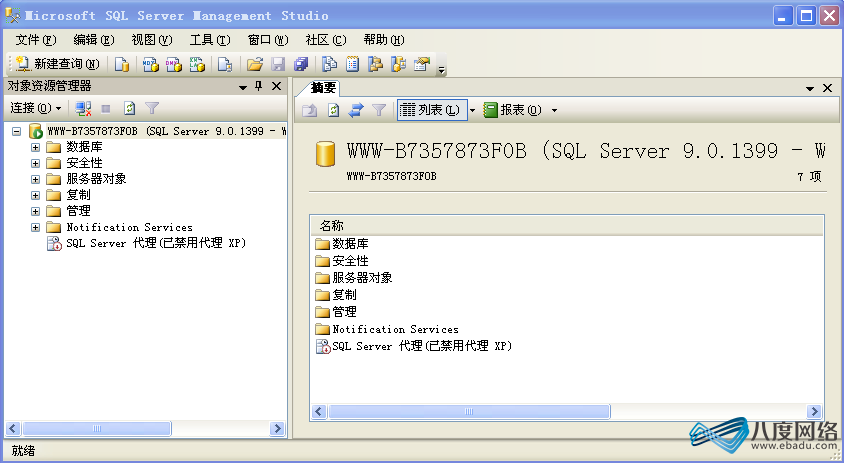Click the save floppy disk toolbar icon
This screenshot has width=844, height=463.
278,65
